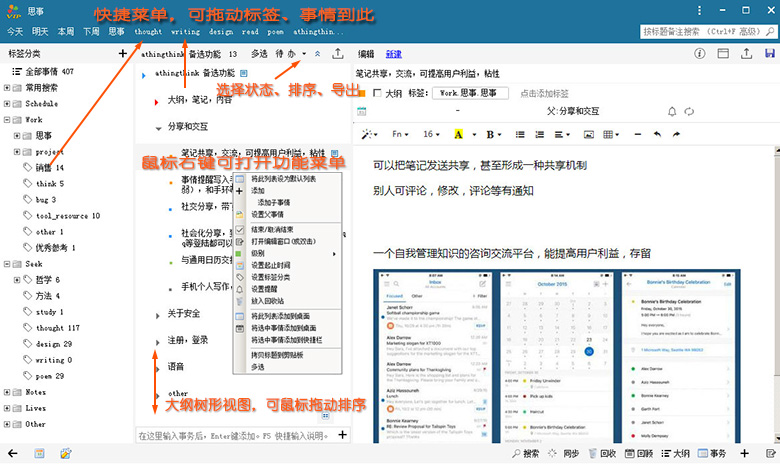Click the repeat cycle icon in editor
This screenshot has width=780, height=464.
tap(689, 111)
